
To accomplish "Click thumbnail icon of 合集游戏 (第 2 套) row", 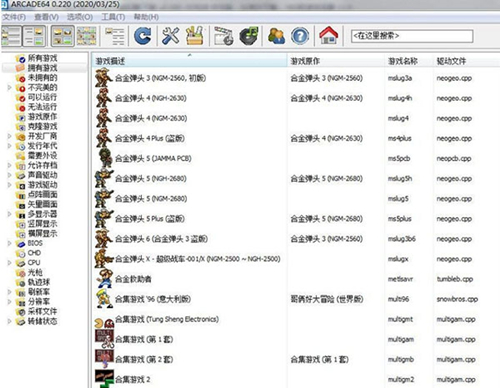I will [104, 359].
